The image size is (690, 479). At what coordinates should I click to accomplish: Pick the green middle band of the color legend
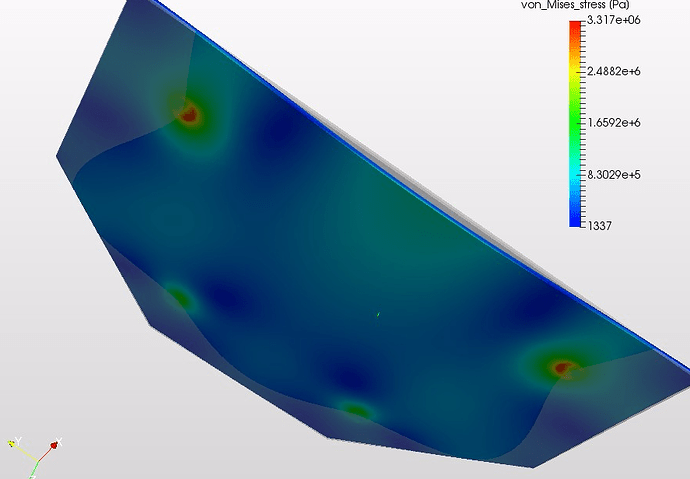click(x=575, y=119)
